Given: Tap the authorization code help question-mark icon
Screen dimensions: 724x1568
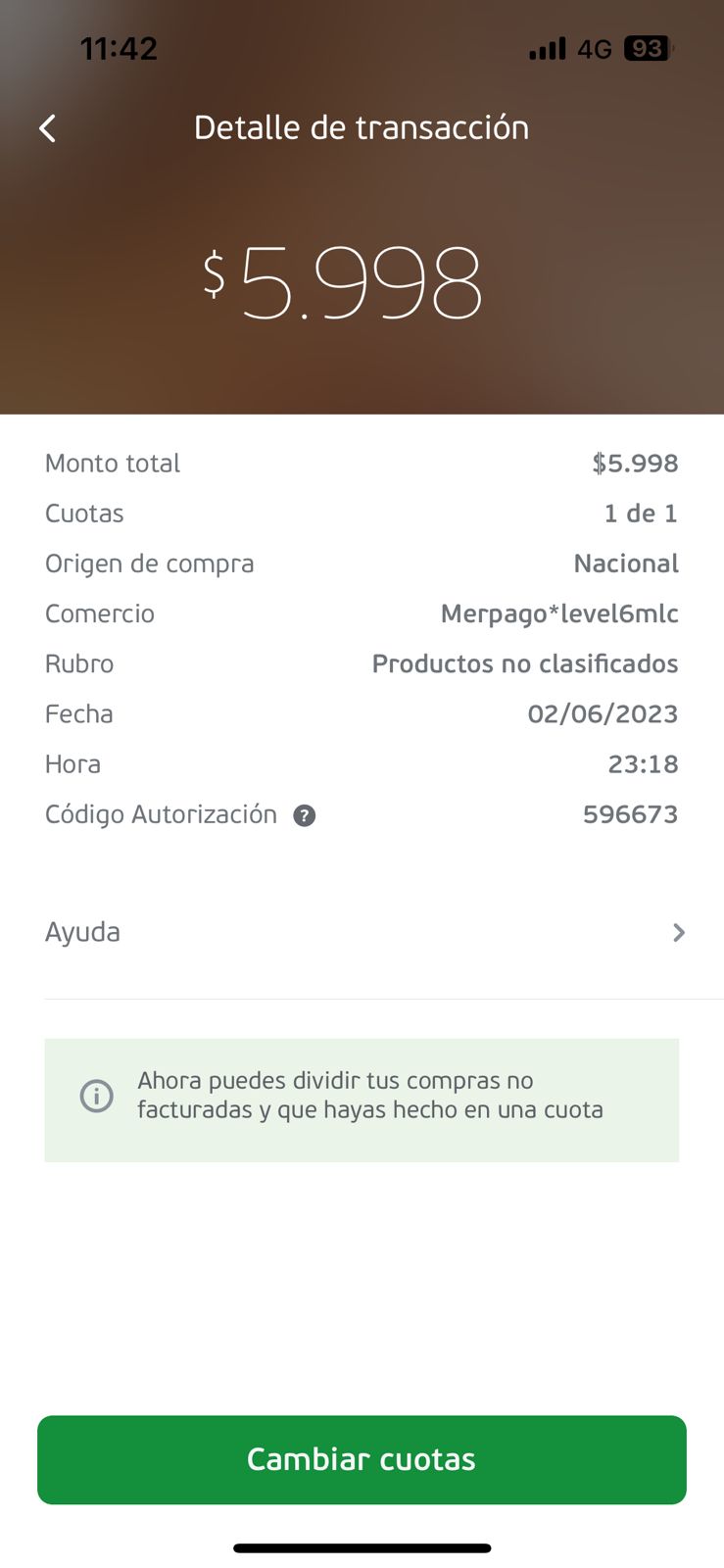Looking at the screenshot, I should click(x=305, y=815).
